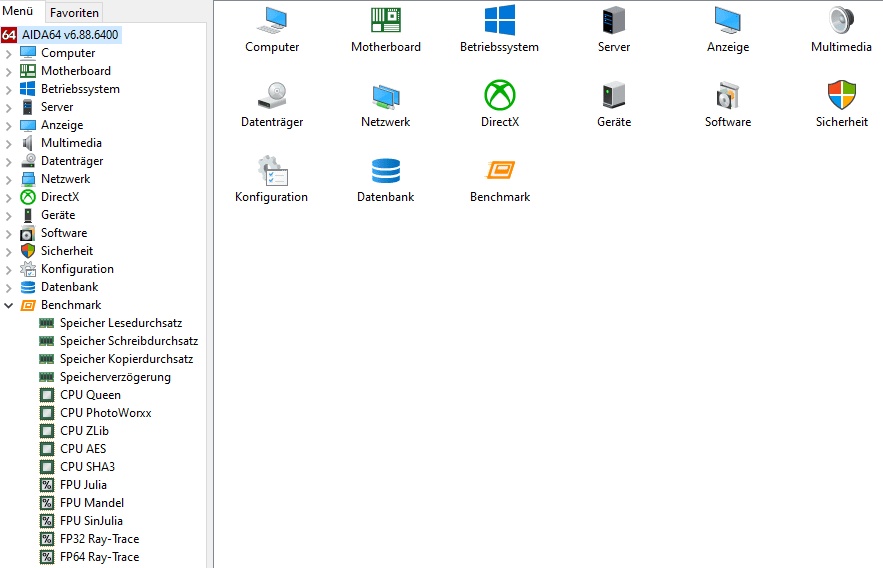Click the Sicherheit shield icon in the tree
Screen dimensions: 883x568
tap(28, 251)
